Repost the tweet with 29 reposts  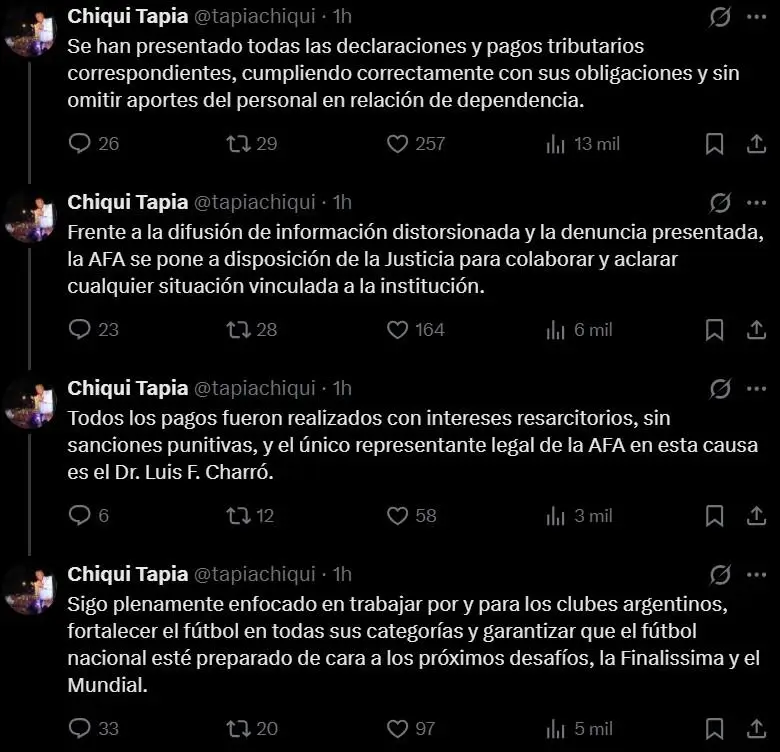pos(238,144)
